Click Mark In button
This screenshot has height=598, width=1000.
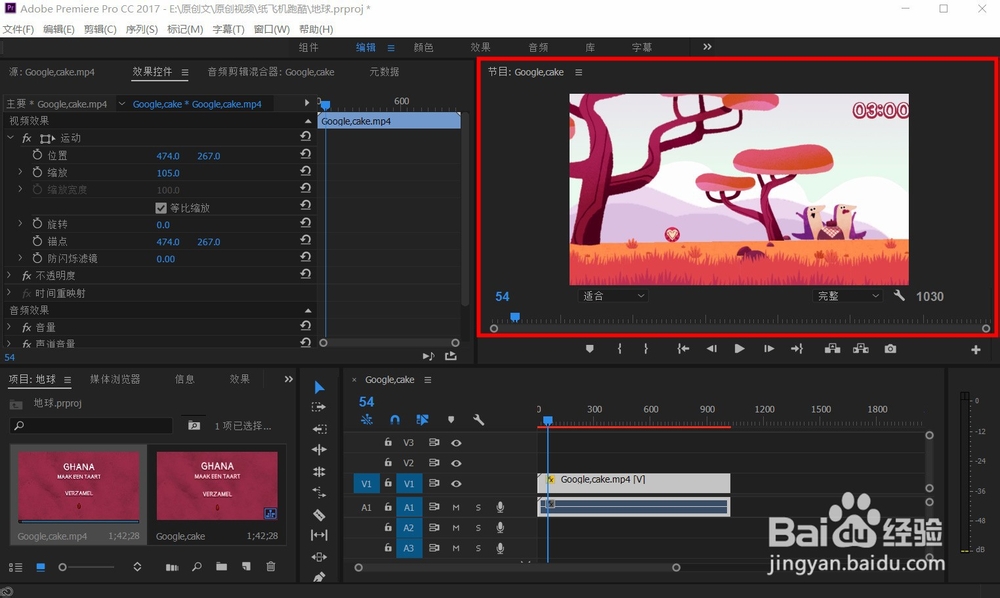619,349
